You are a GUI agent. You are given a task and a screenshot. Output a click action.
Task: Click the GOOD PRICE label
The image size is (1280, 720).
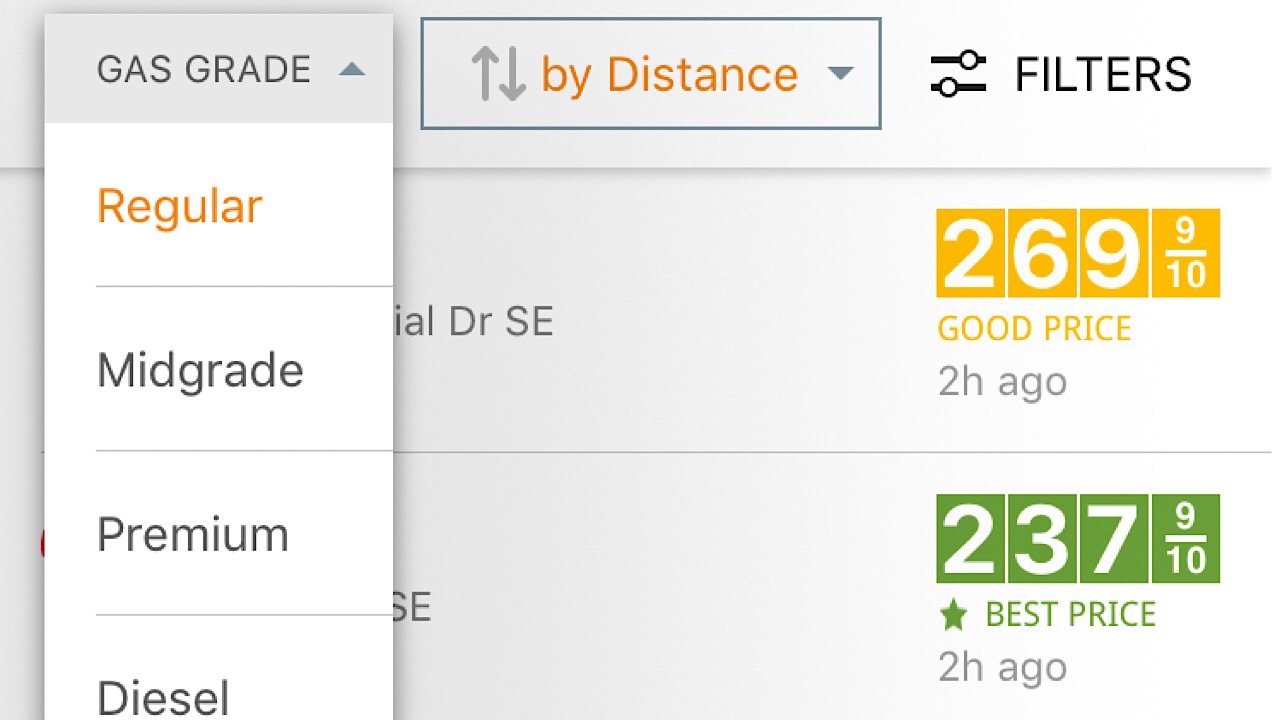(x=1034, y=328)
